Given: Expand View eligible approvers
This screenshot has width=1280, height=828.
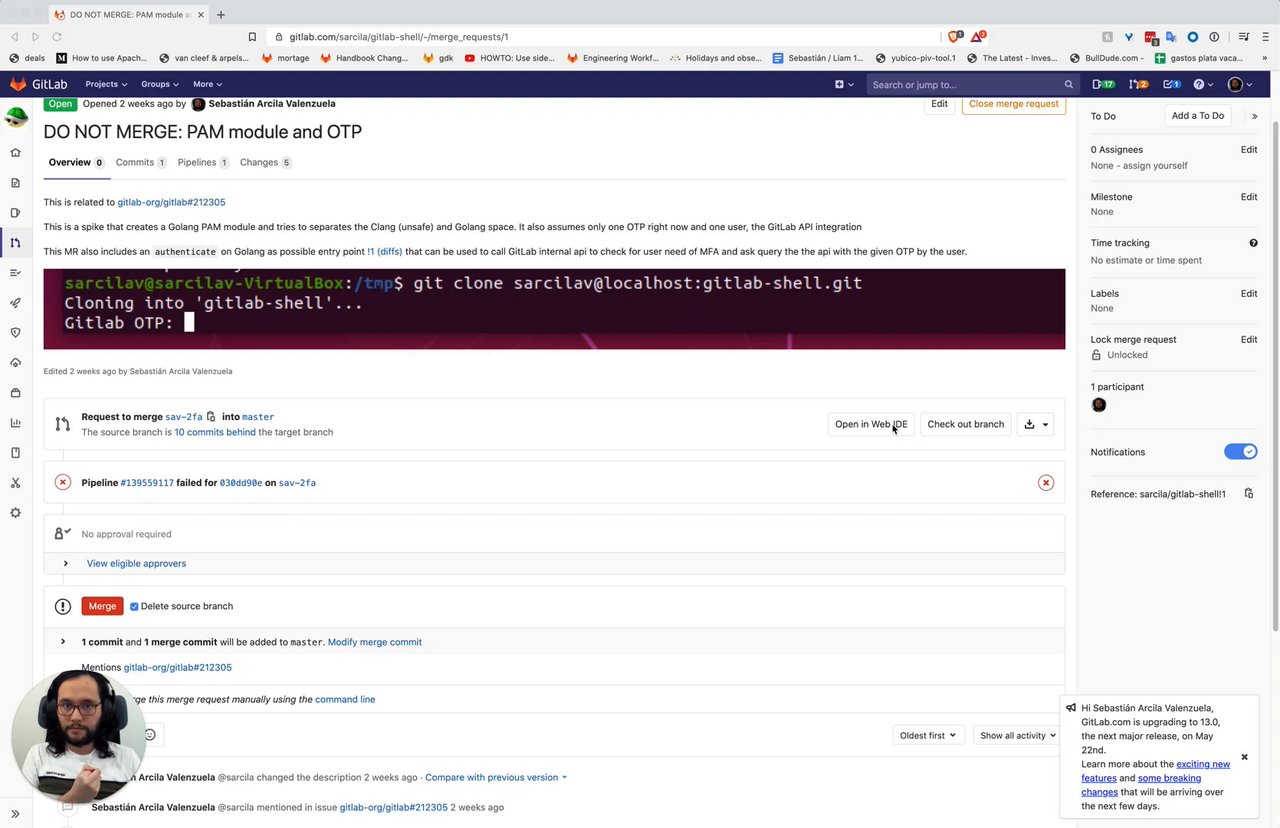Looking at the screenshot, I should coord(136,563).
